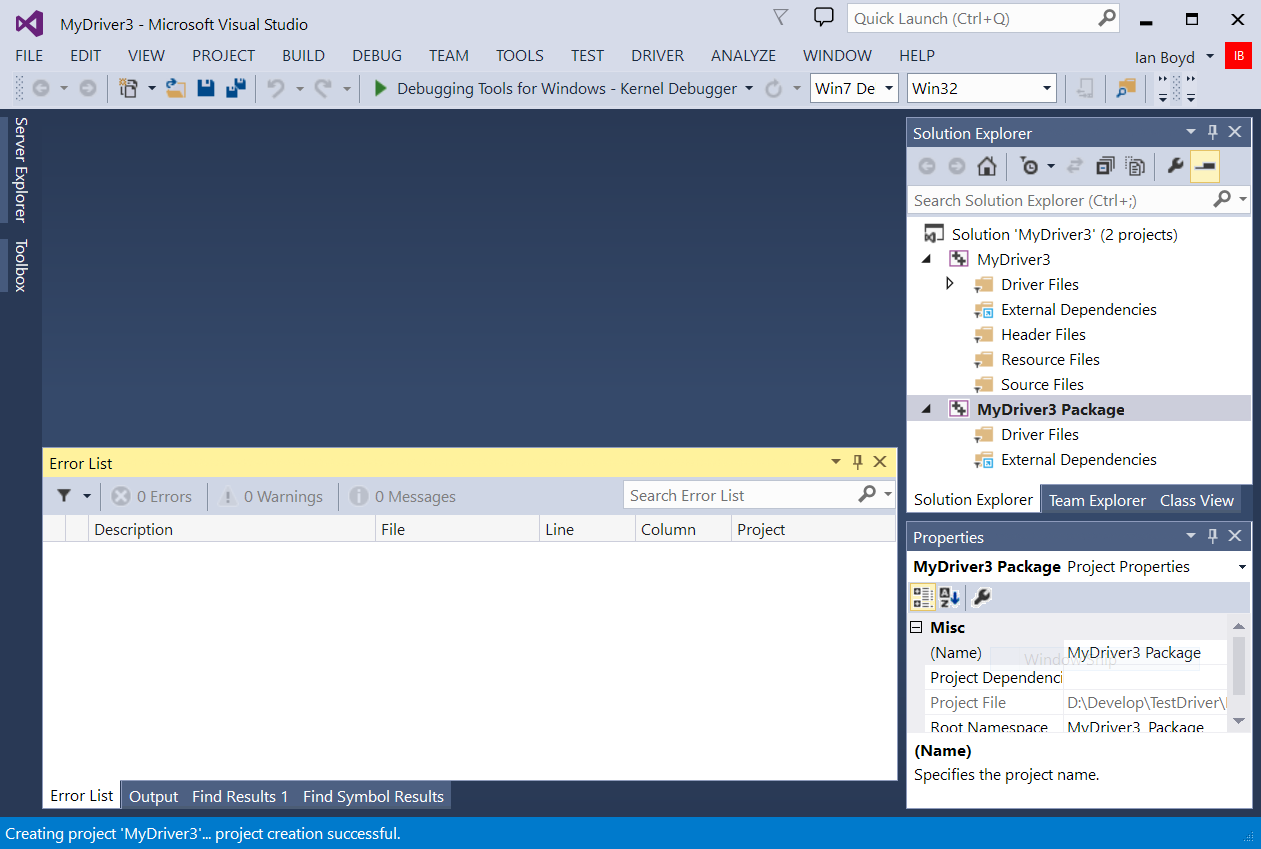1261x849 pixels.
Task: Collapse the MyDriver3 Package project node
Action: coord(925,409)
